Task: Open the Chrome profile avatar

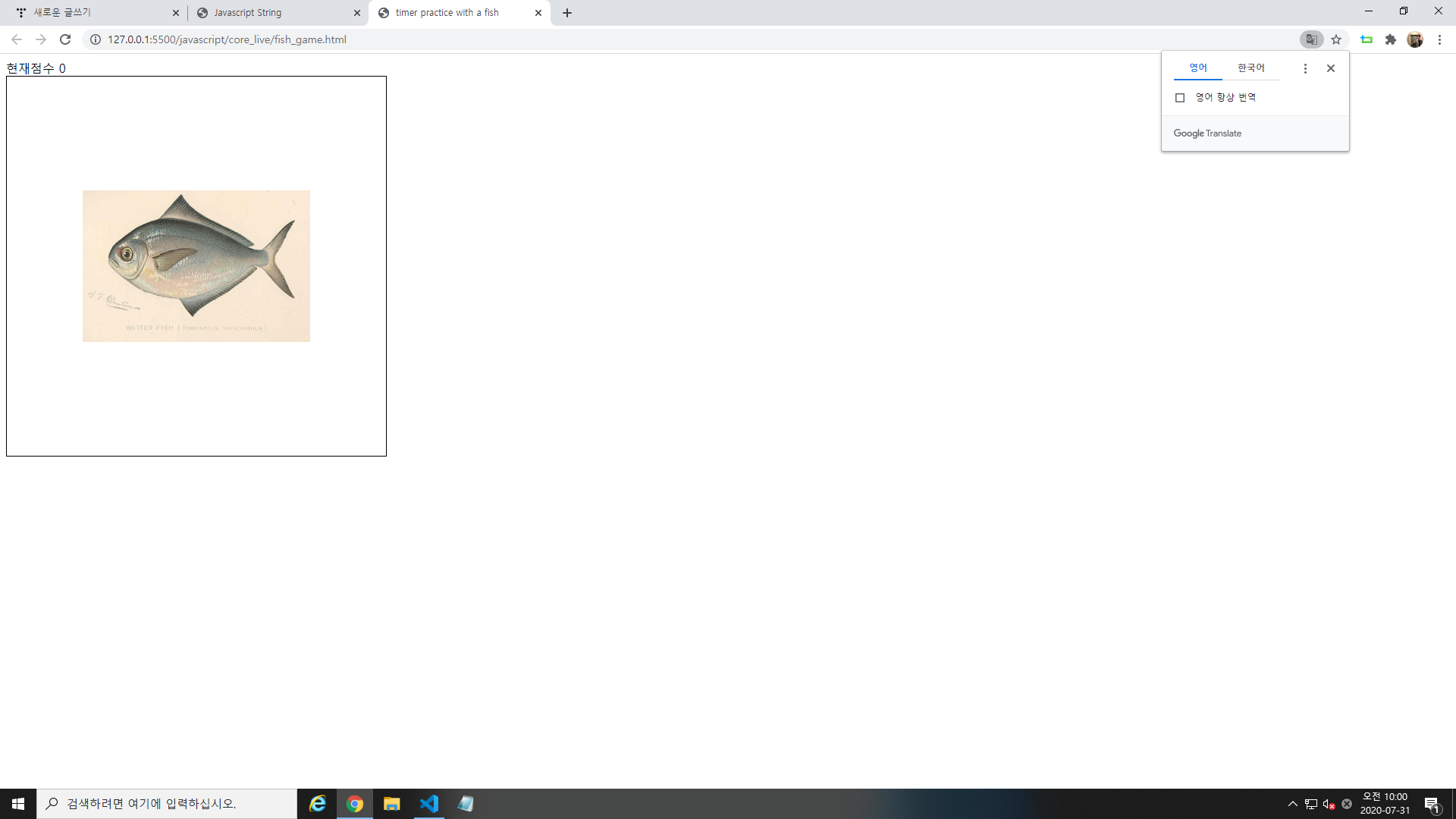Action: [1414, 39]
